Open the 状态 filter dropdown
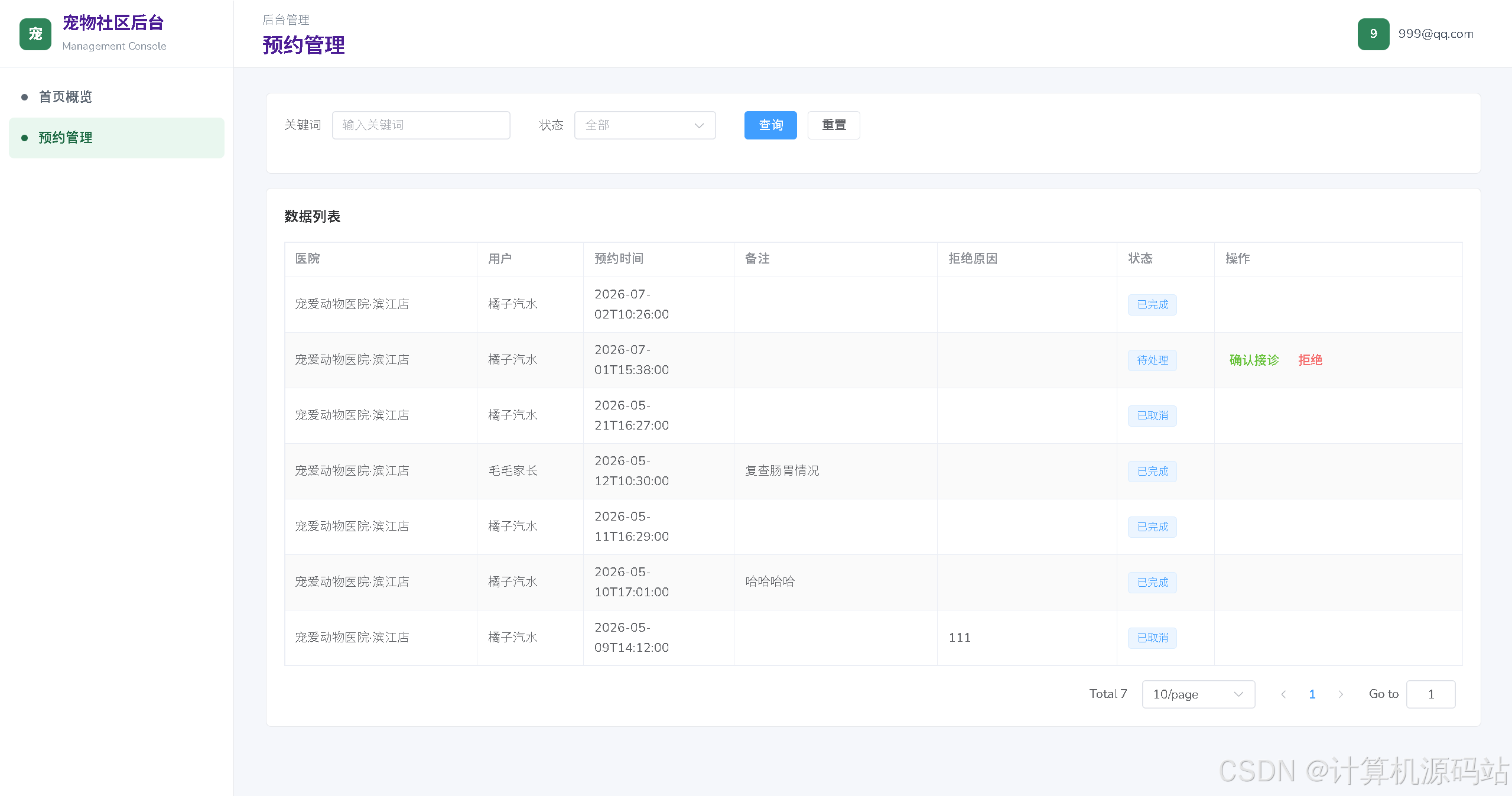Screen dimensions: 1512x796 [x=645, y=125]
